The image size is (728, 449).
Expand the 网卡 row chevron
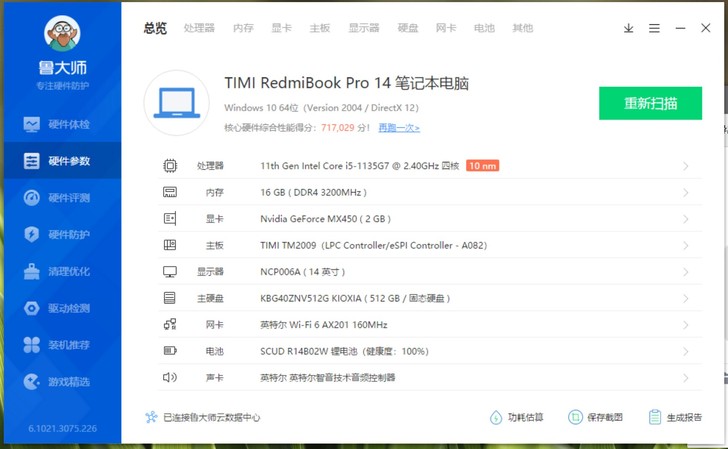[x=685, y=325]
